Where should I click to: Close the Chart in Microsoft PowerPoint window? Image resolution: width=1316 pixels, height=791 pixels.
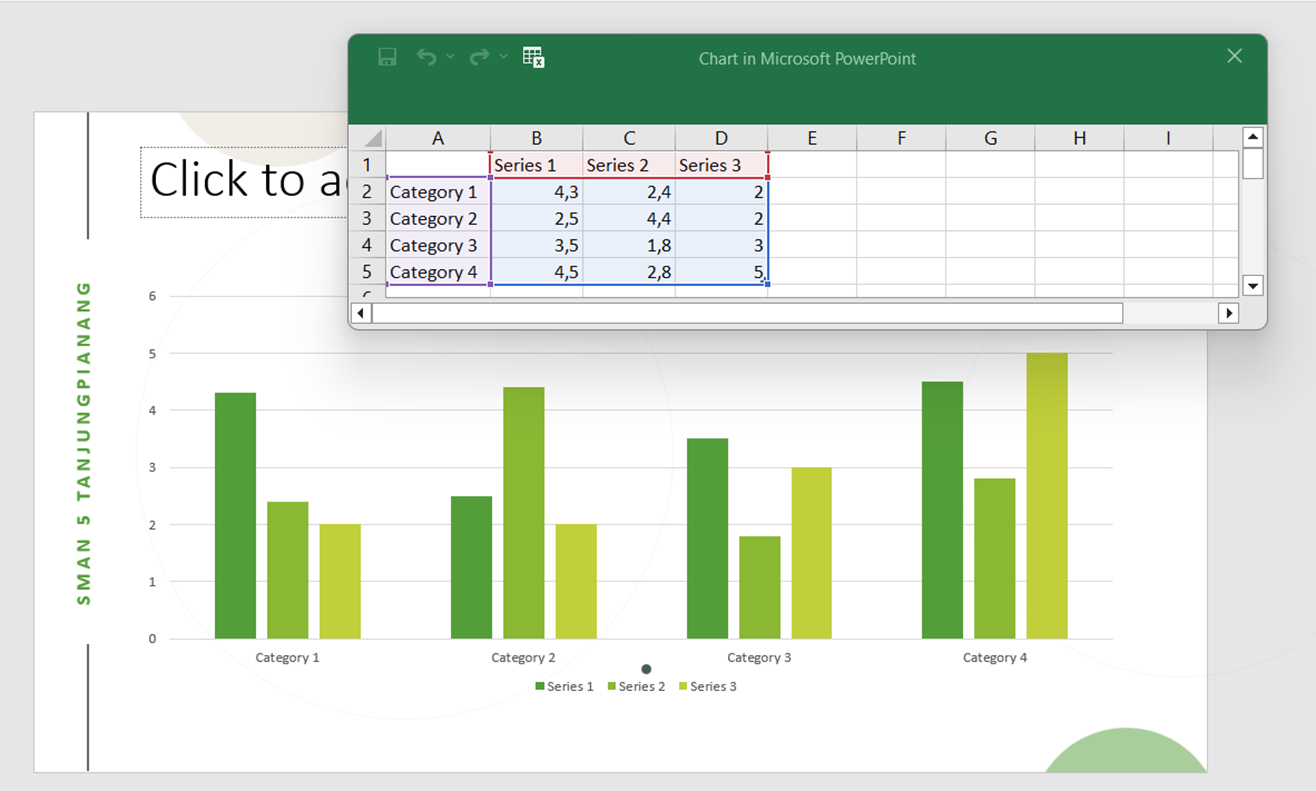tap(1234, 56)
